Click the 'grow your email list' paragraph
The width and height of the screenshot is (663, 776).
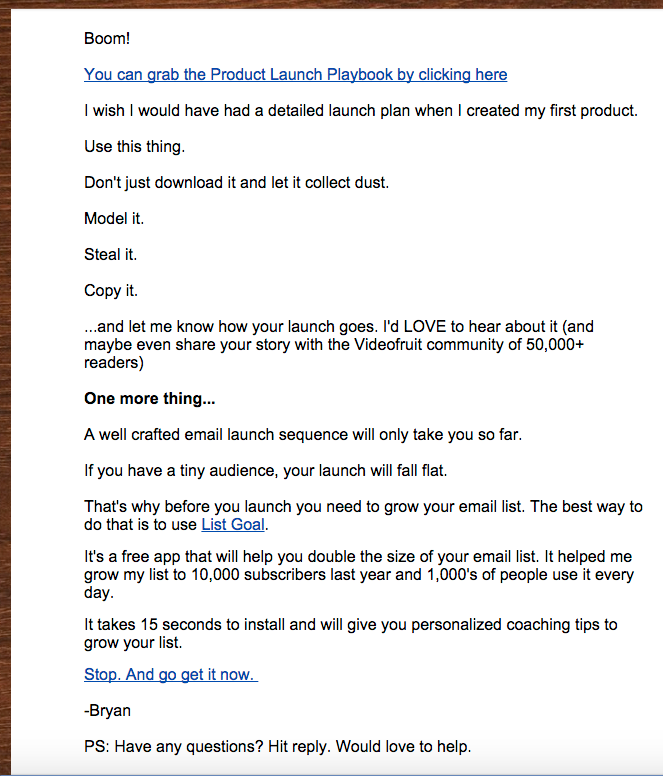[x=363, y=515]
